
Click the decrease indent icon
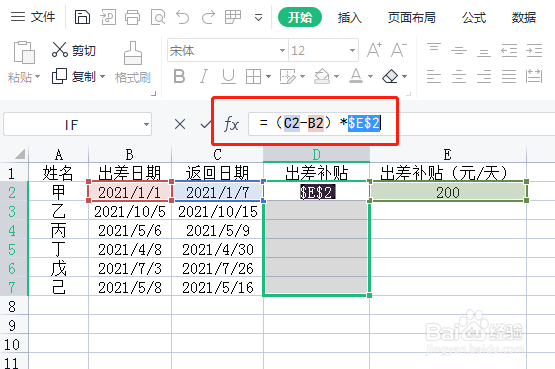pos(509,51)
